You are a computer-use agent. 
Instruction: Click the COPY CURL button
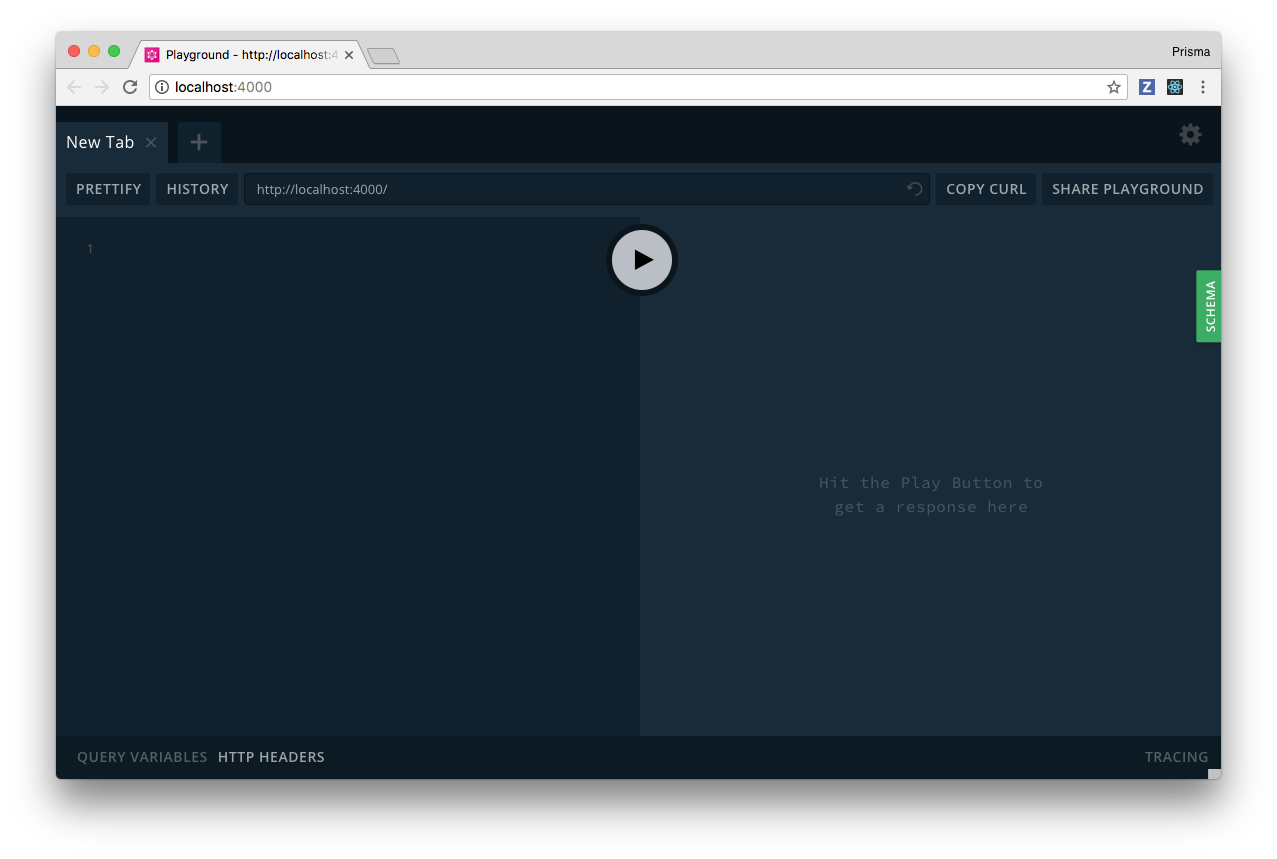tap(985, 189)
